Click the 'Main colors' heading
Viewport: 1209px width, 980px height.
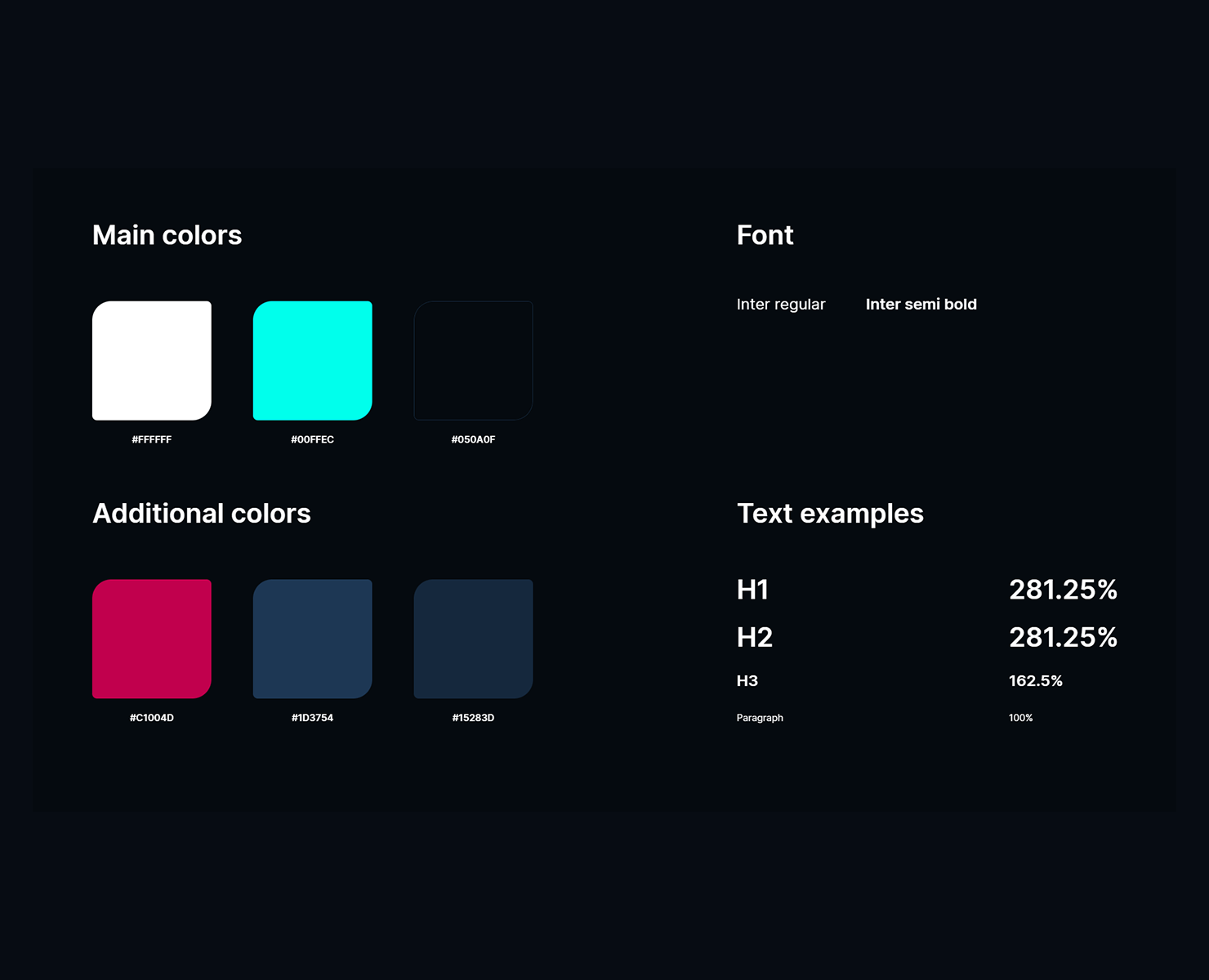click(x=167, y=235)
